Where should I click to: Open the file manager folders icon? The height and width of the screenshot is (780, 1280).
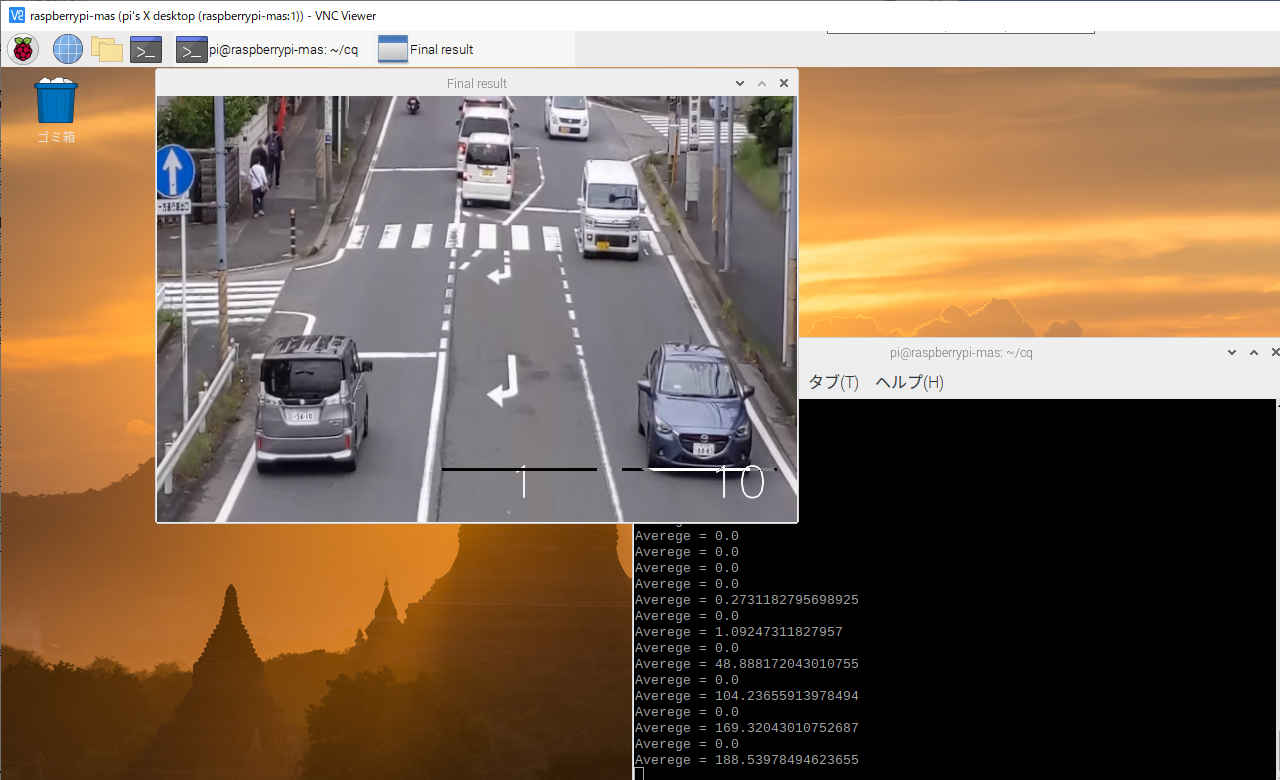(107, 49)
